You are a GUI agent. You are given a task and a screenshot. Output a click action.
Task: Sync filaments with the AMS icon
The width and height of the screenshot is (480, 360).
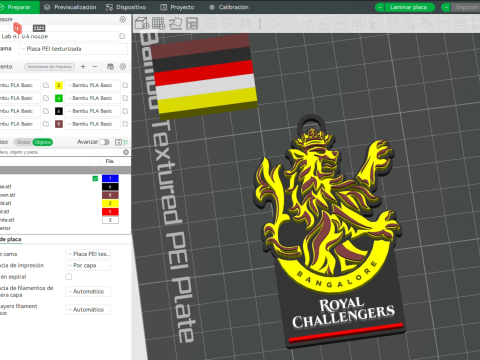tap(110, 67)
